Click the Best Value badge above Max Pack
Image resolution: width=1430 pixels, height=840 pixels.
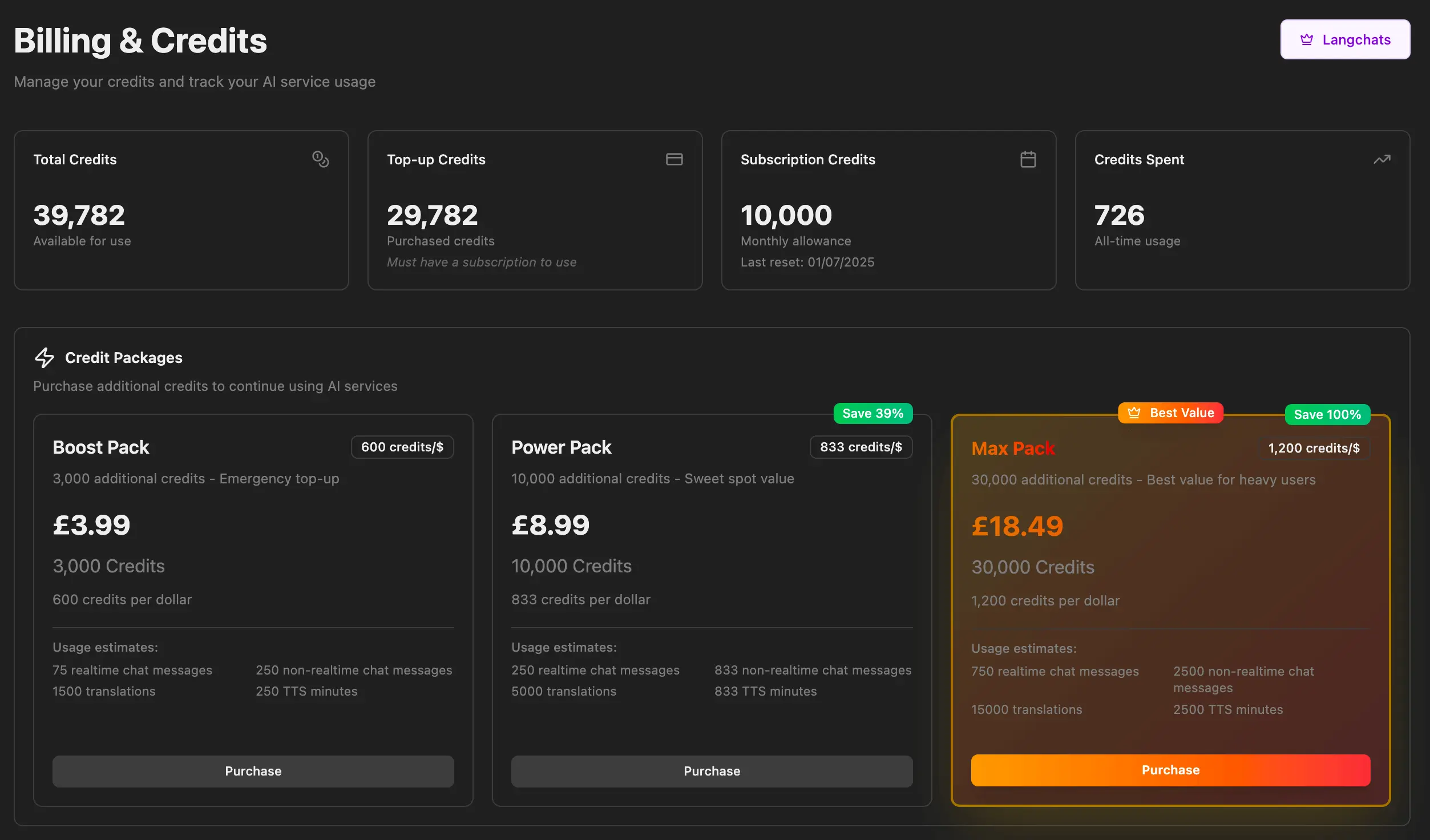pos(1170,413)
